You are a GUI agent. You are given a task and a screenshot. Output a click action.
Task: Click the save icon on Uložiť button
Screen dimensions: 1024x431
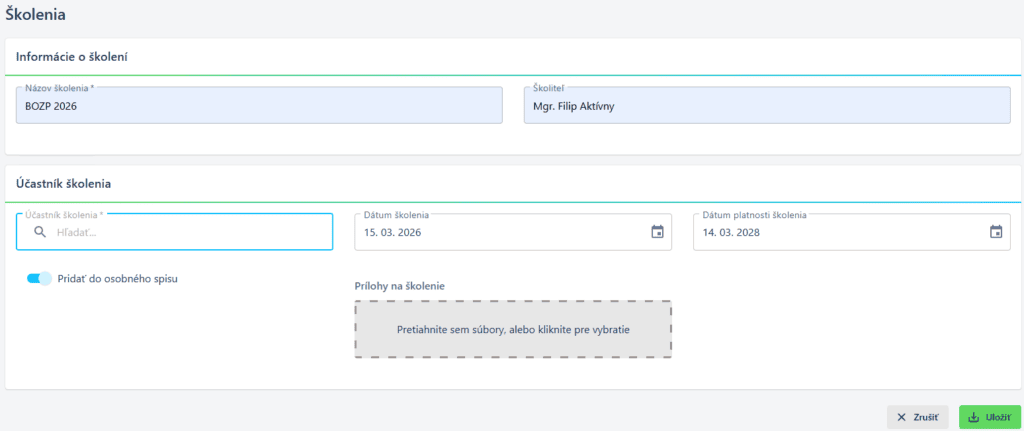click(x=973, y=417)
